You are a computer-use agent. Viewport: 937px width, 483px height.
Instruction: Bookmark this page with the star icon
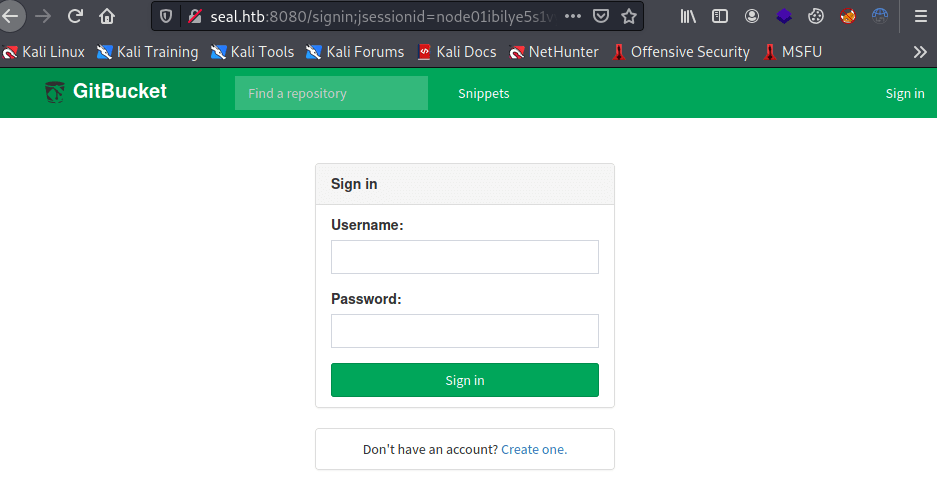629,16
